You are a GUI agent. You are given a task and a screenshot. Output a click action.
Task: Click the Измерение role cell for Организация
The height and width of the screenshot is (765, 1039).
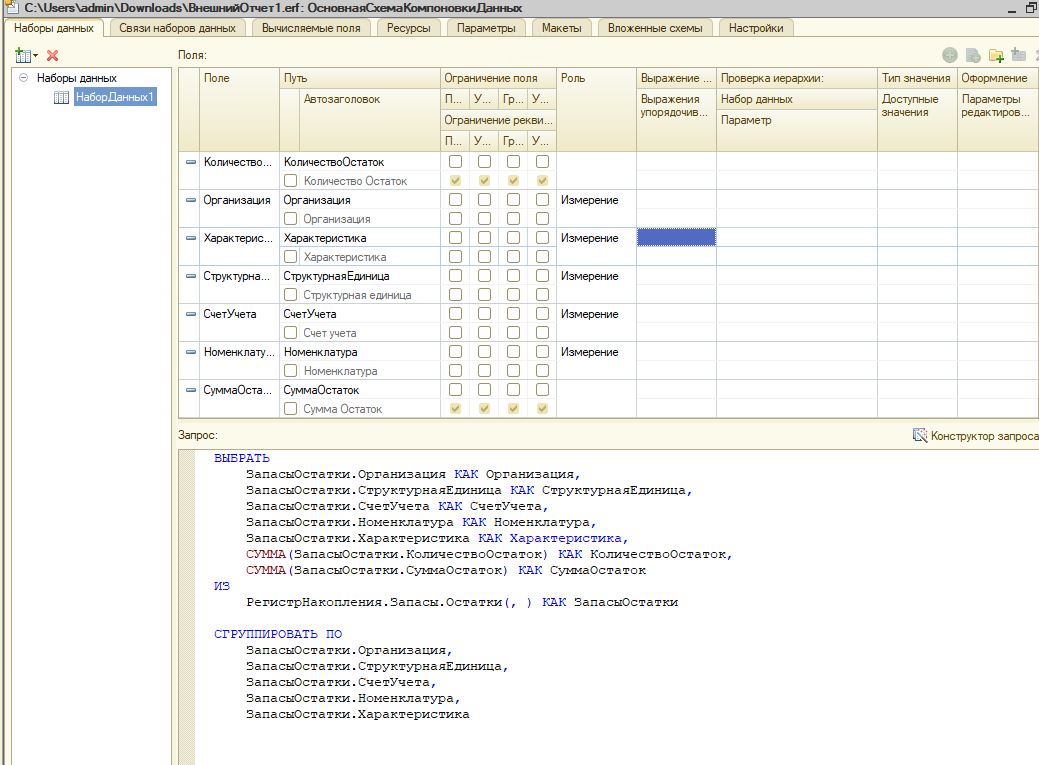pos(596,200)
